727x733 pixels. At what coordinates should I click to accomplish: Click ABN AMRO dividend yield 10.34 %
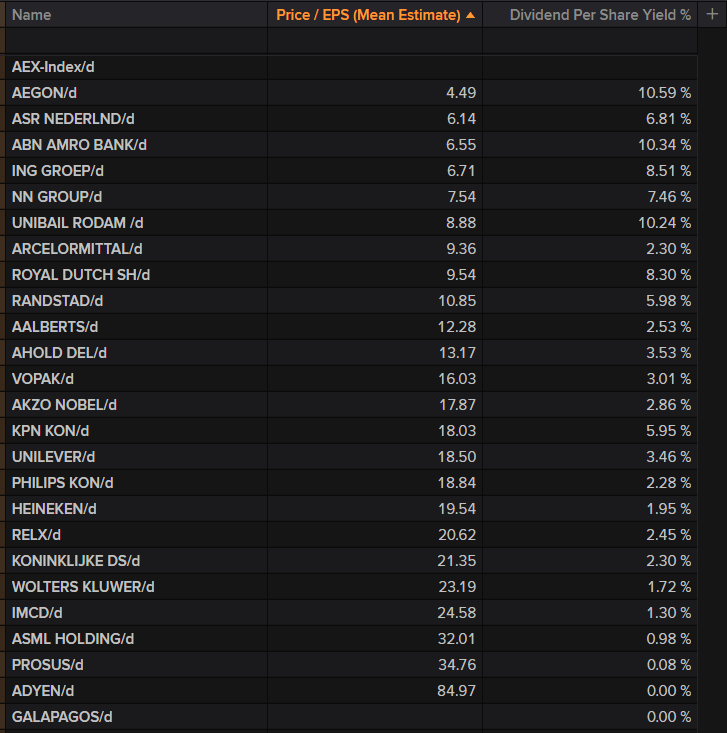point(665,145)
